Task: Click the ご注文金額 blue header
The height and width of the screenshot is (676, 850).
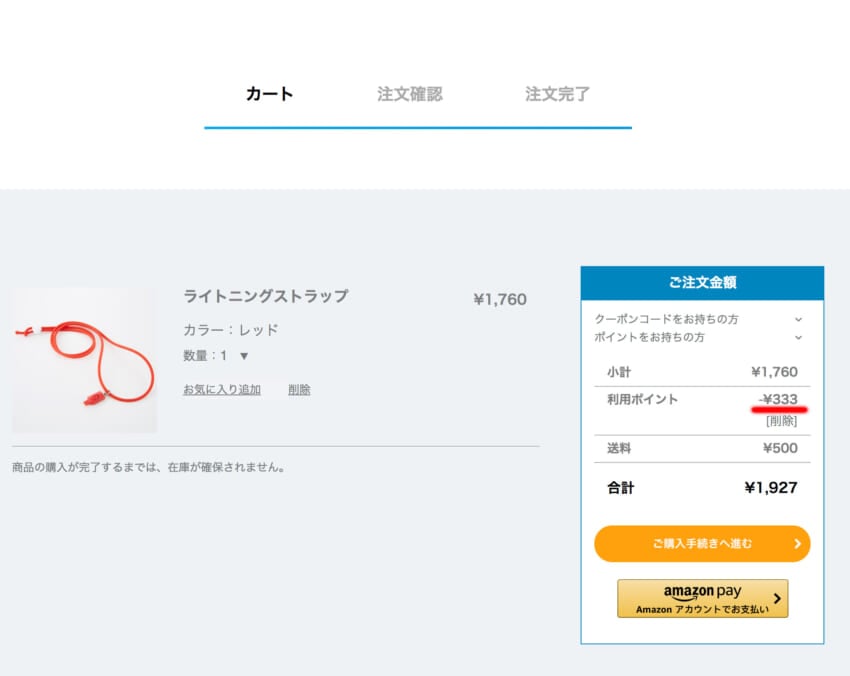Action: click(702, 283)
